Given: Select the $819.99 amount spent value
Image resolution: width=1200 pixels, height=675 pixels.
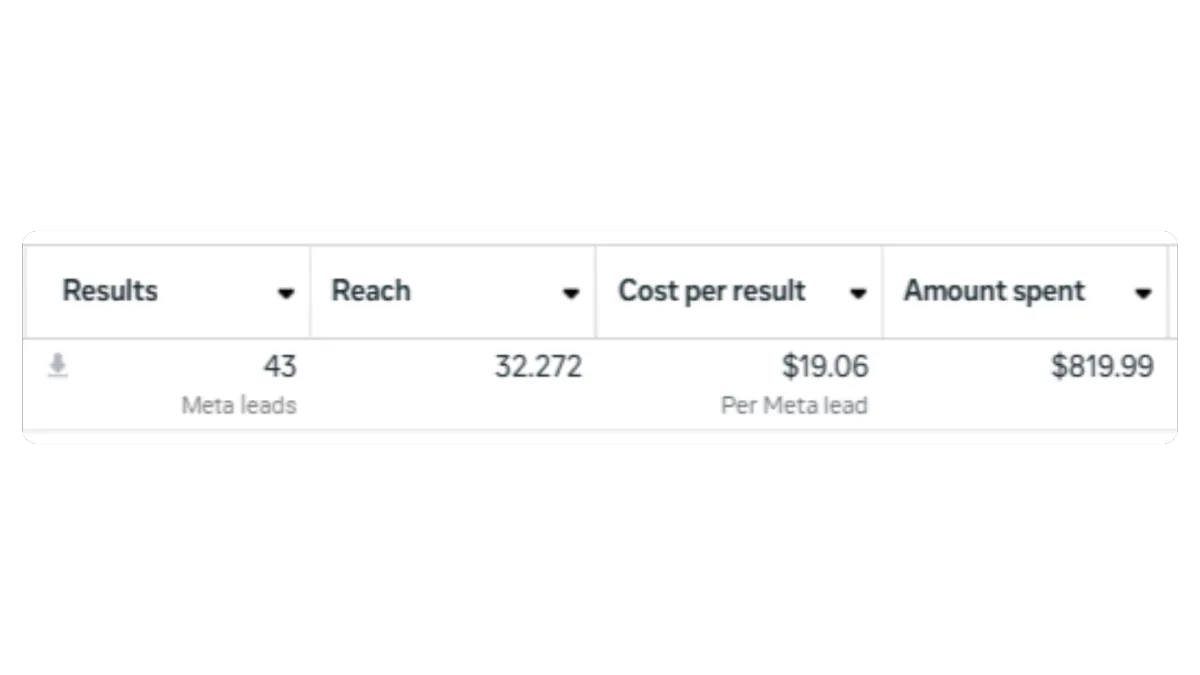Looking at the screenshot, I should point(1102,367).
